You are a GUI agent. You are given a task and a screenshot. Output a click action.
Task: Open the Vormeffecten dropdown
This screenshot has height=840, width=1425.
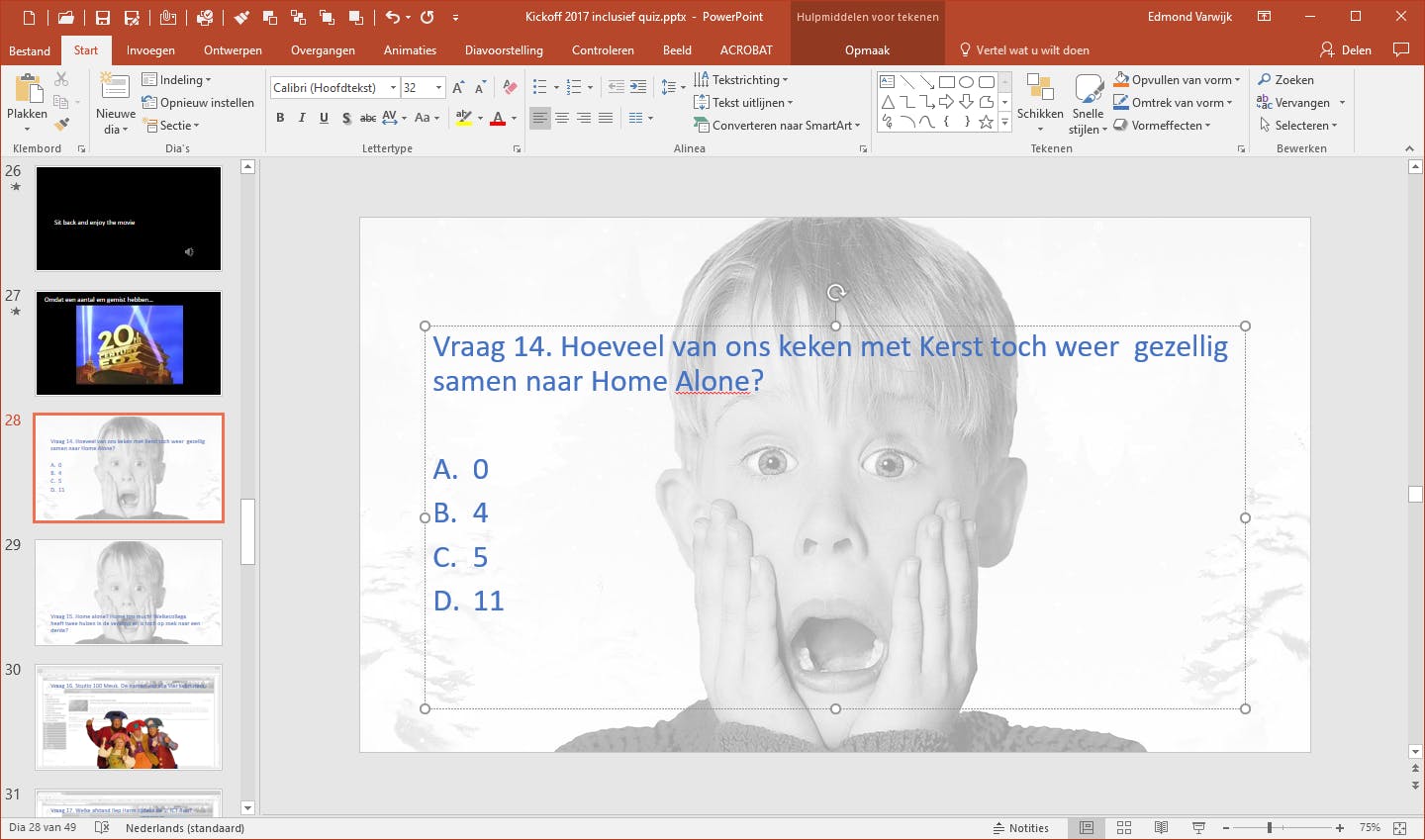1162,126
